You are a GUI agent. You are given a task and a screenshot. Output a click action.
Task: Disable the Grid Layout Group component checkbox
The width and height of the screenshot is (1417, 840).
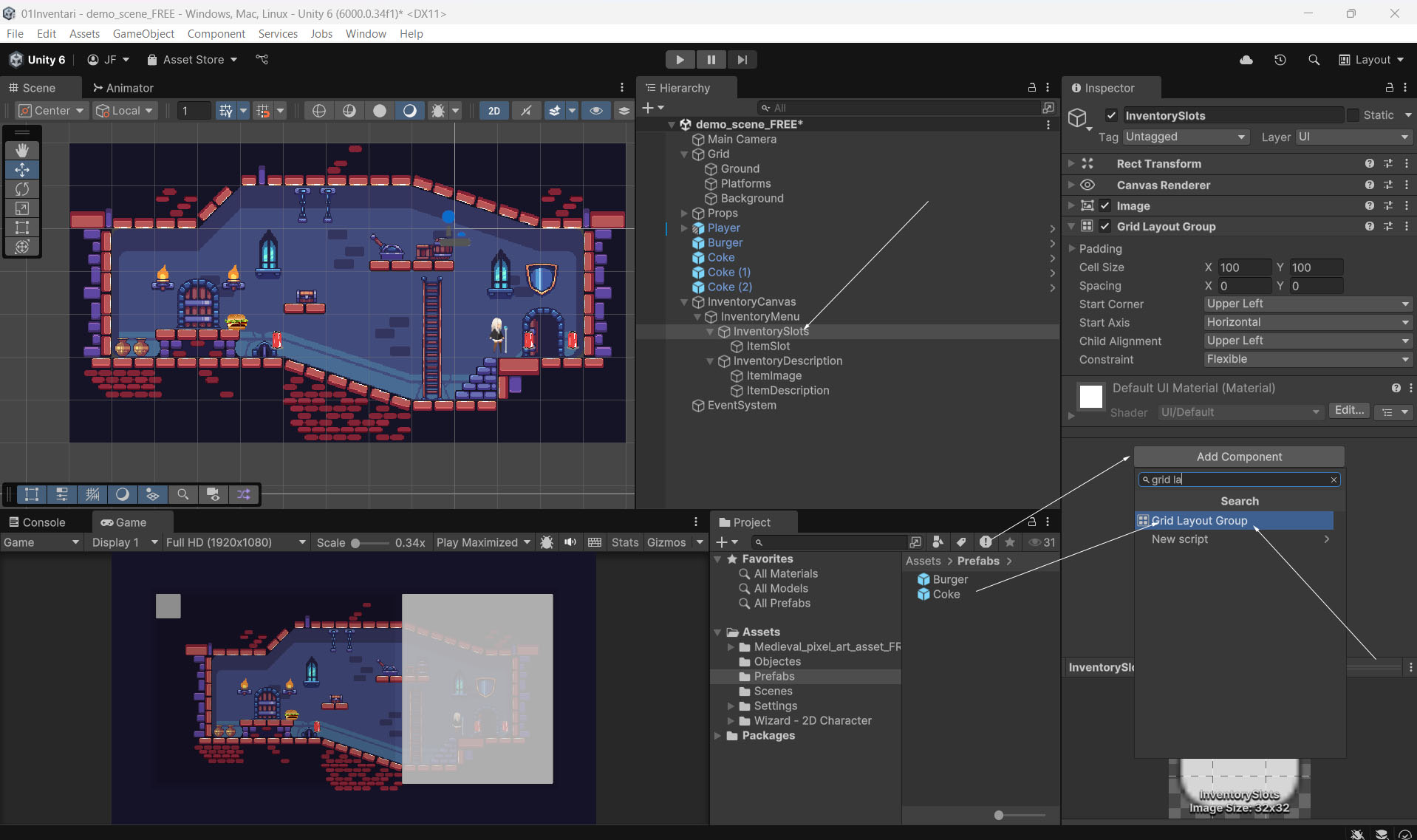coord(1105,226)
